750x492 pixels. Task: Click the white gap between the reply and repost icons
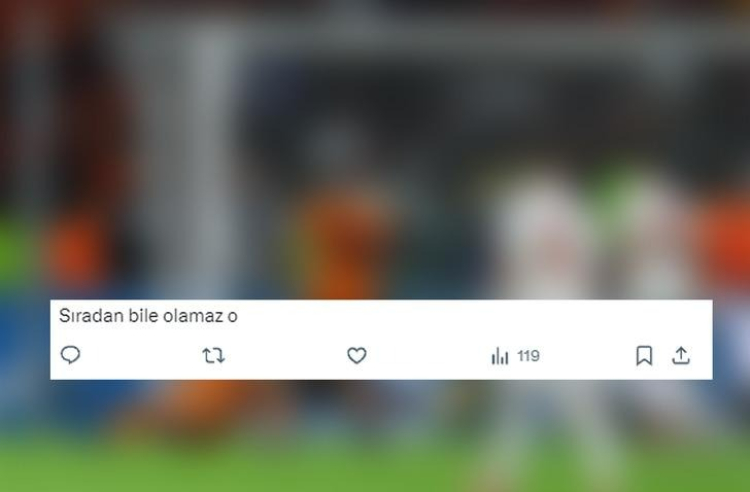pyautogui.click(x=141, y=356)
